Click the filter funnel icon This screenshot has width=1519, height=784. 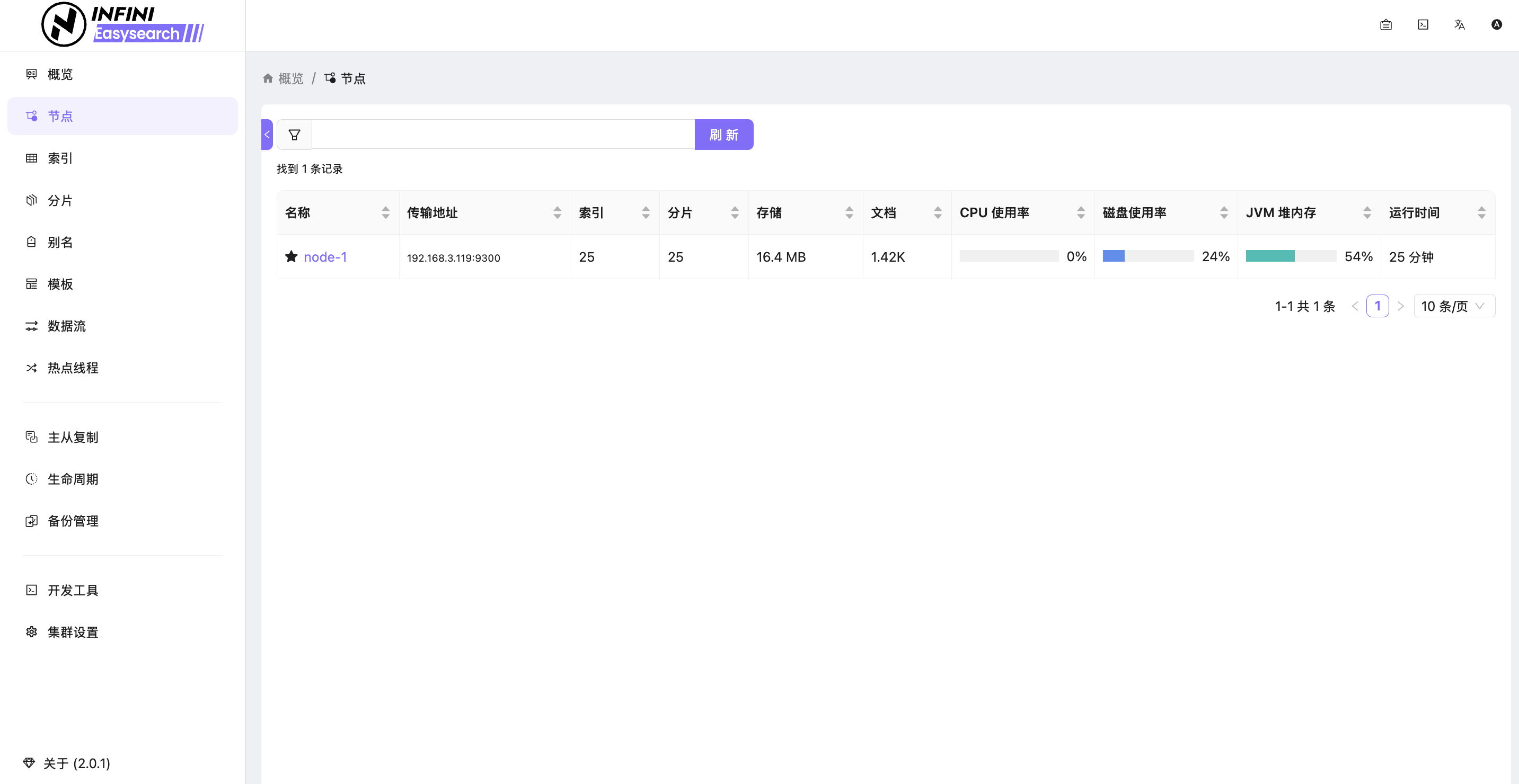tap(294, 135)
